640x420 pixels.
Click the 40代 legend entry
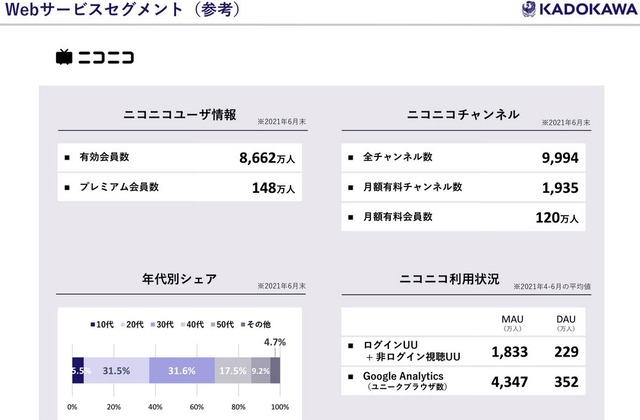192,324
